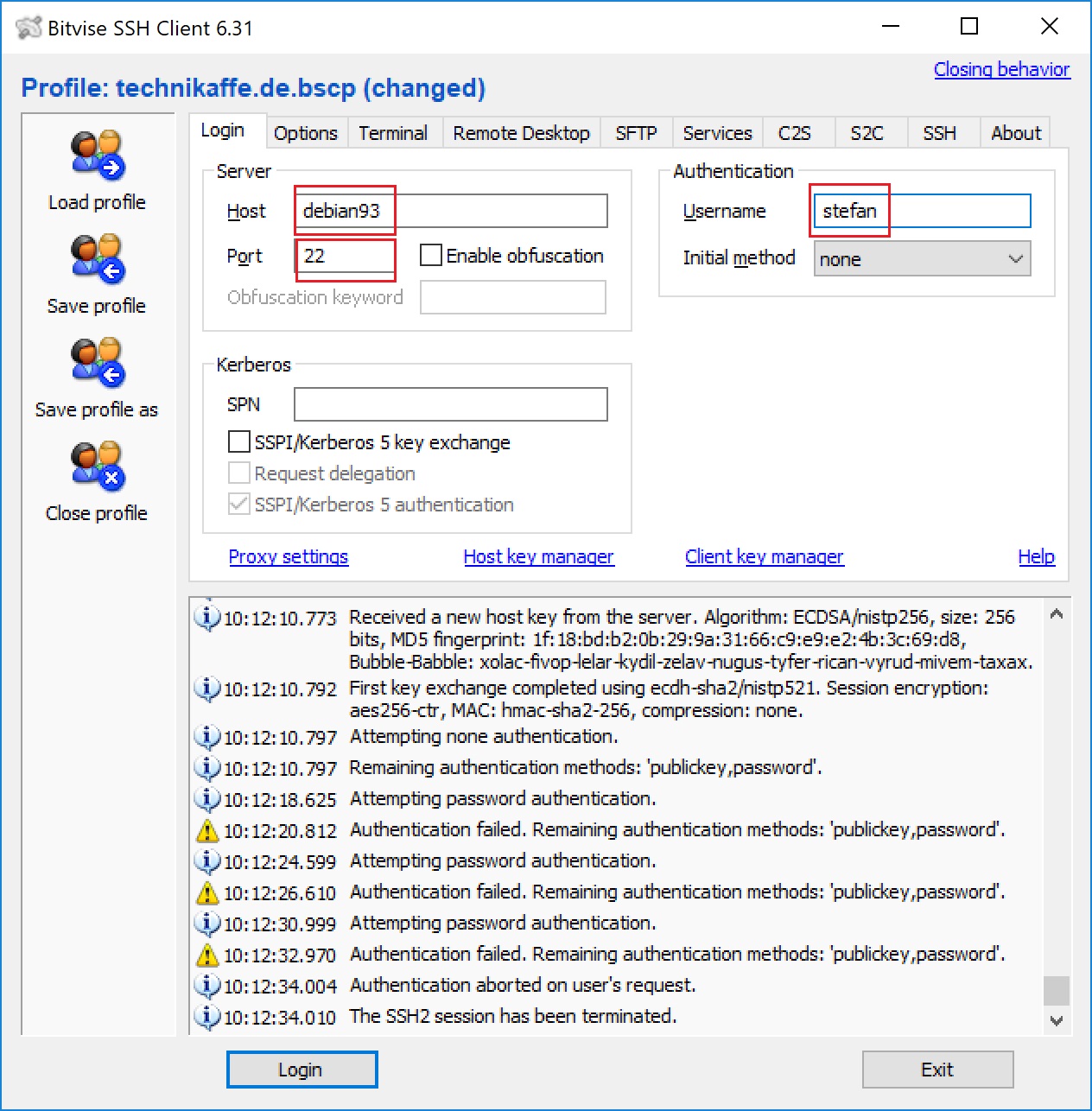
Task: Open the SFTP tab
Action: tap(636, 133)
